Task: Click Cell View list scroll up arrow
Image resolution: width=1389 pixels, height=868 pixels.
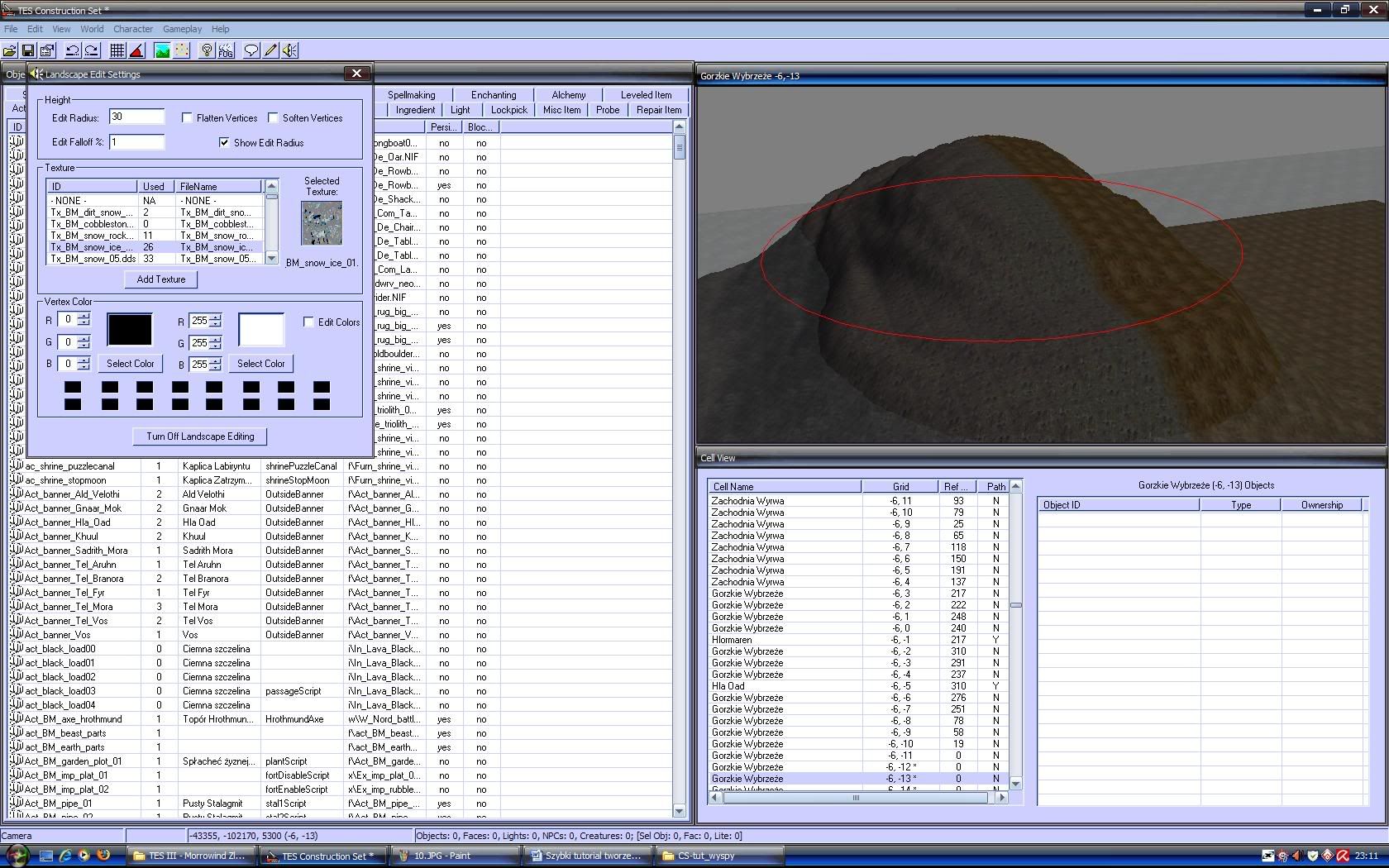Action: pyautogui.click(x=1016, y=486)
